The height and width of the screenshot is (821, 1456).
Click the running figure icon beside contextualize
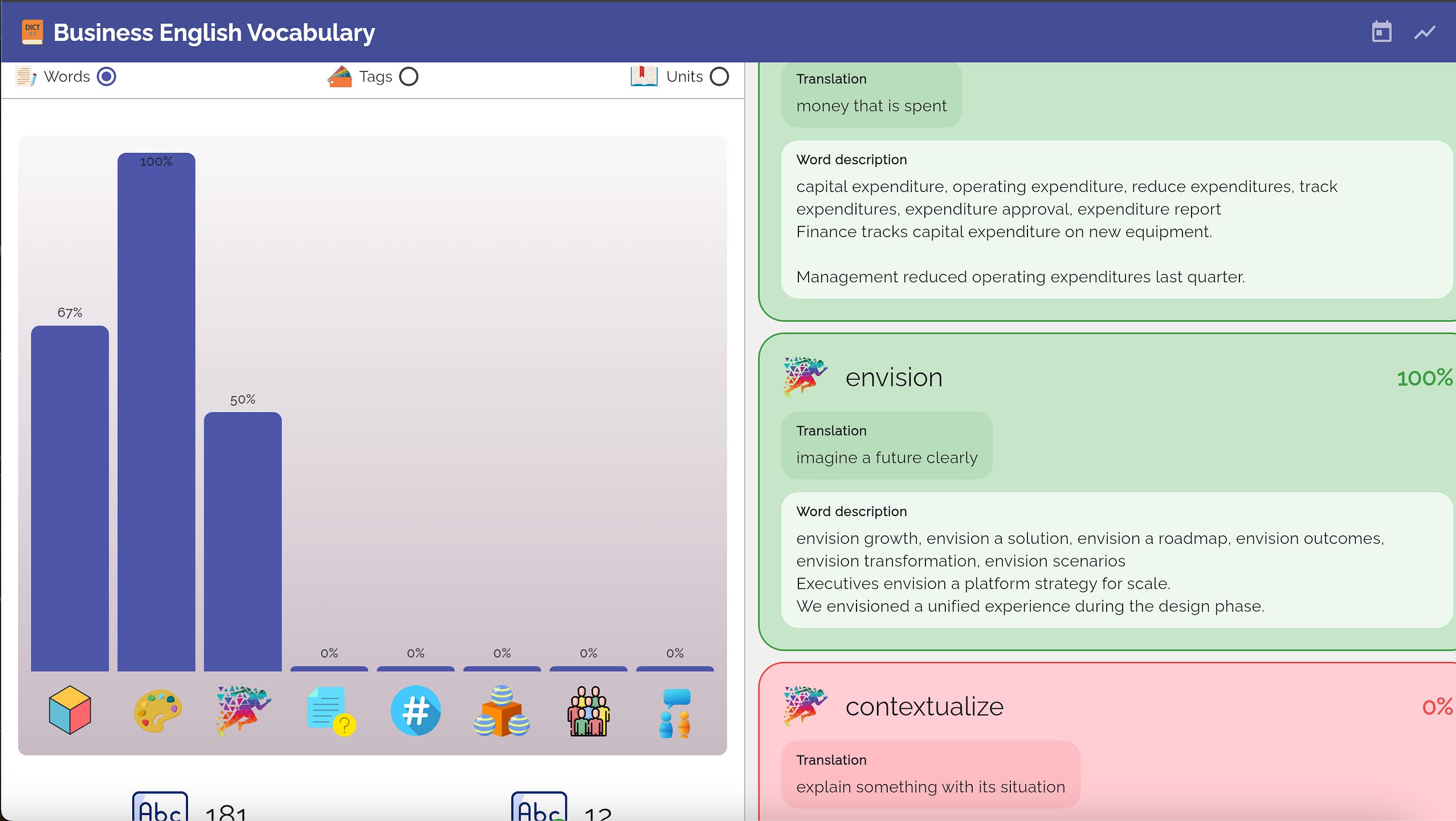(805, 705)
